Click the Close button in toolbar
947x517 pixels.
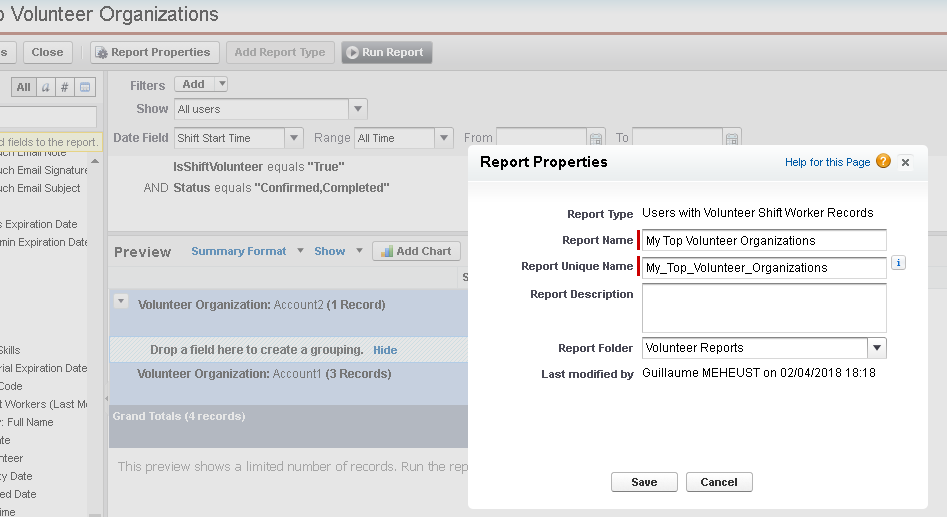47,53
